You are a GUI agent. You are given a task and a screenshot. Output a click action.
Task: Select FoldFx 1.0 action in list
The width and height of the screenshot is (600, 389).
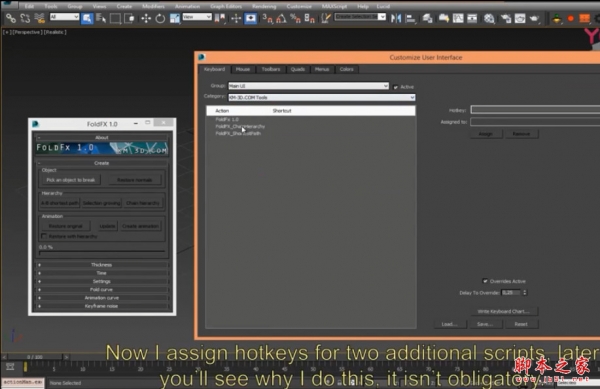[227, 119]
